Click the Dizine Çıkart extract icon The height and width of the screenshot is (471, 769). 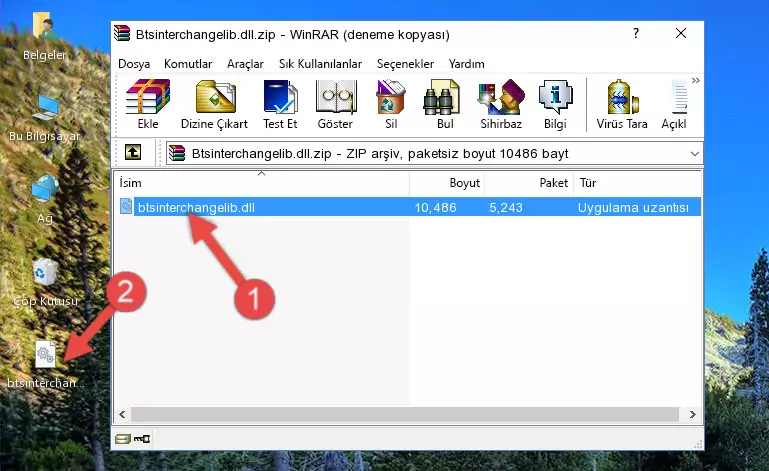tap(214, 104)
